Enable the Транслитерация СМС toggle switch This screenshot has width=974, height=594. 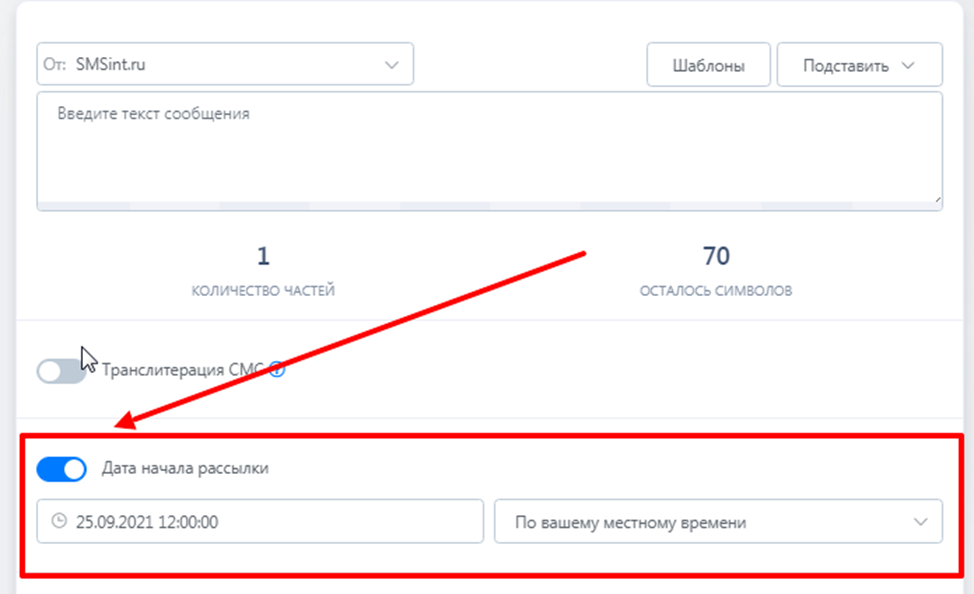point(61,371)
